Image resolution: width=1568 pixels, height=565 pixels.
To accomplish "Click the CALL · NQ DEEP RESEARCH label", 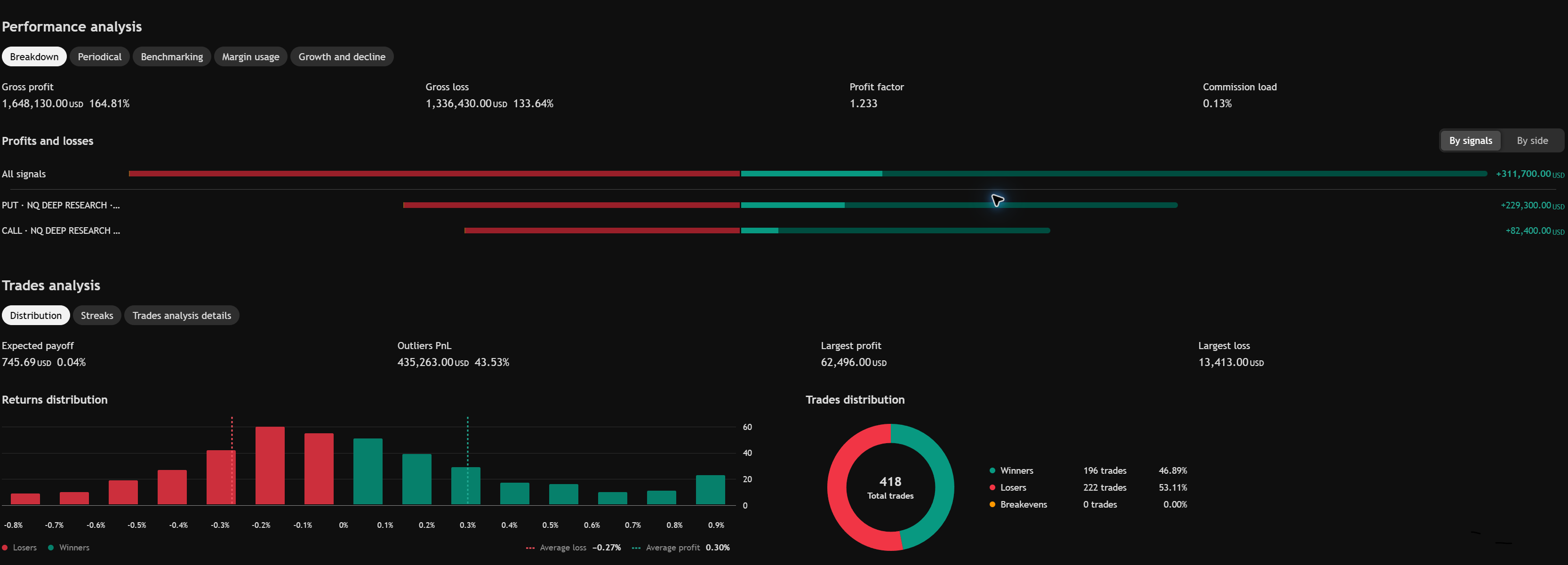I will point(61,231).
